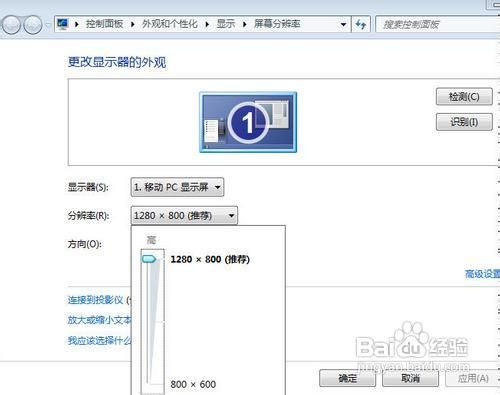Click the resolution slider thumb
The height and width of the screenshot is (395, 500).
coord(149,259)
